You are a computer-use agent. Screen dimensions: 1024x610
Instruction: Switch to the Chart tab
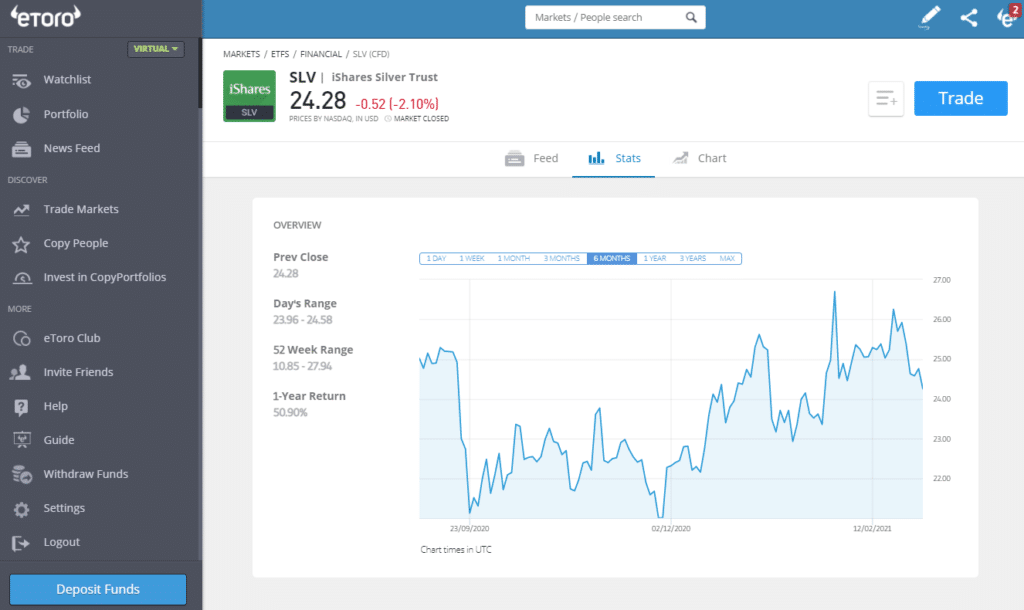[699, 159]
